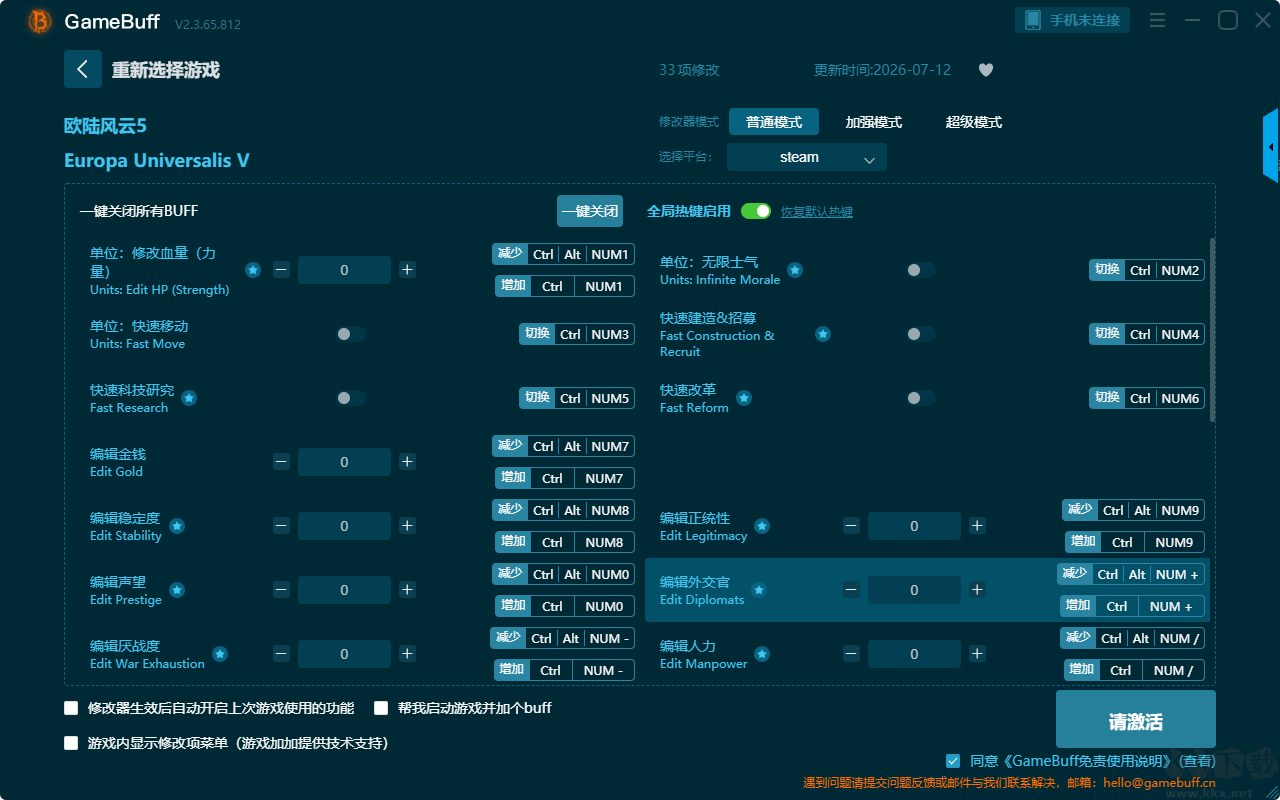
Task: Increase Edit Gold value with plus
Action: (x=407, y=462)
